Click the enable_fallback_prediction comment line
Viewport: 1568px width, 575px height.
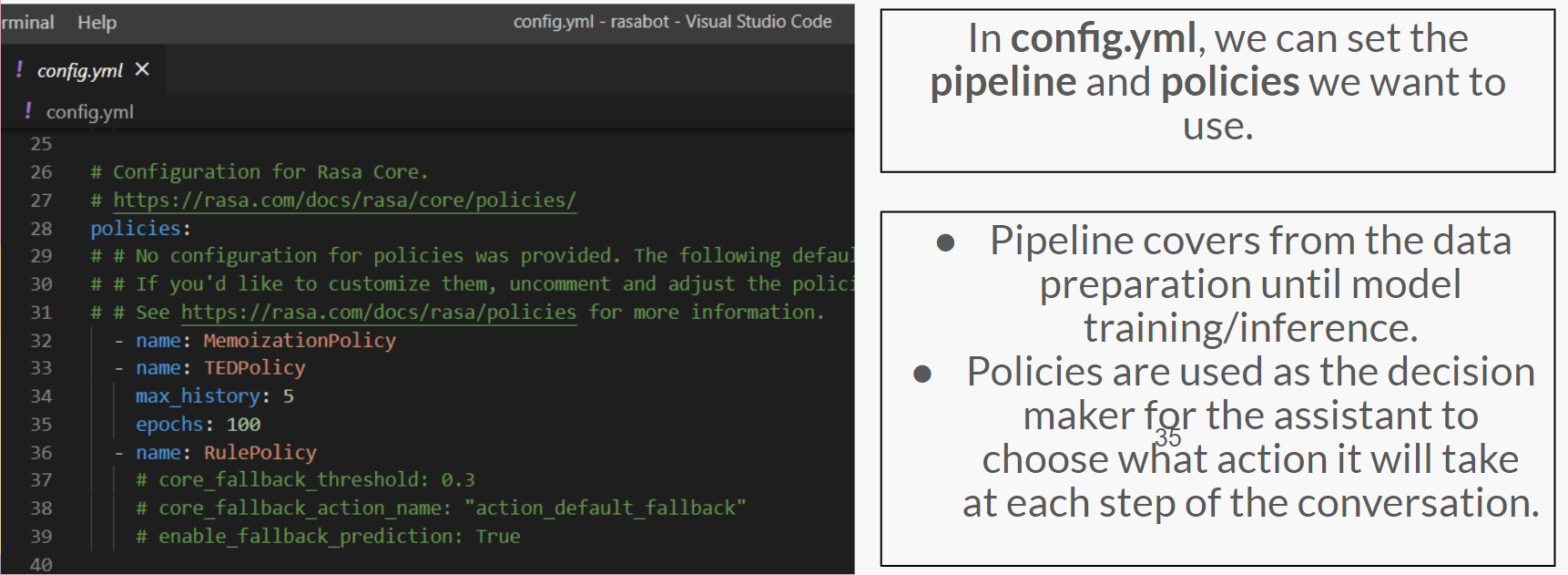coord(328,537)
